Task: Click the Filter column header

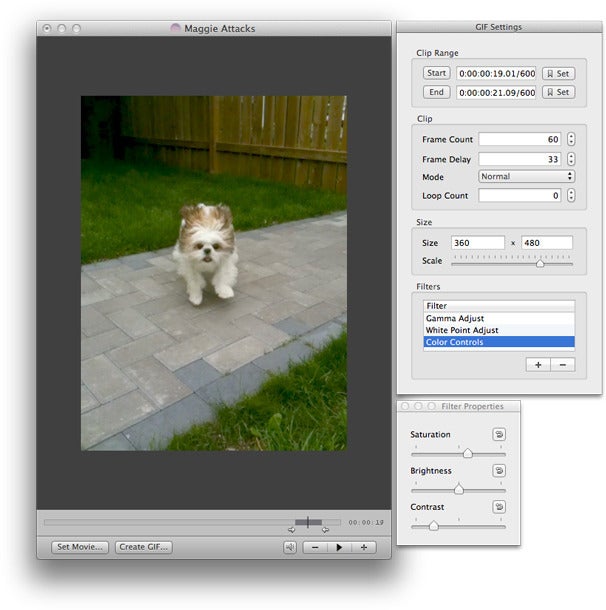Action: tap(499, 306)
